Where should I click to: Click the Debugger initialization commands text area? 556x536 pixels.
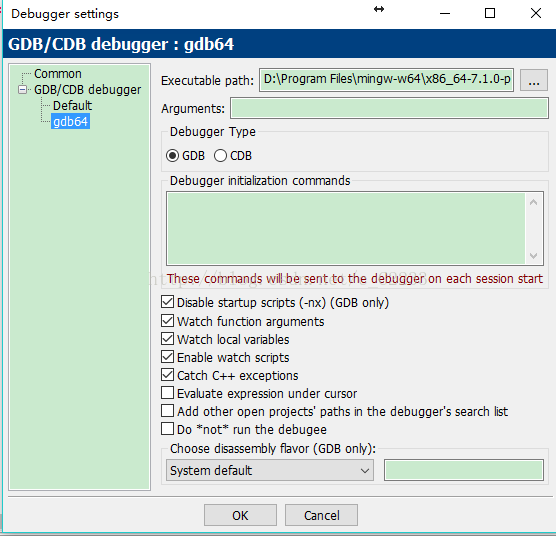(346, 229)
